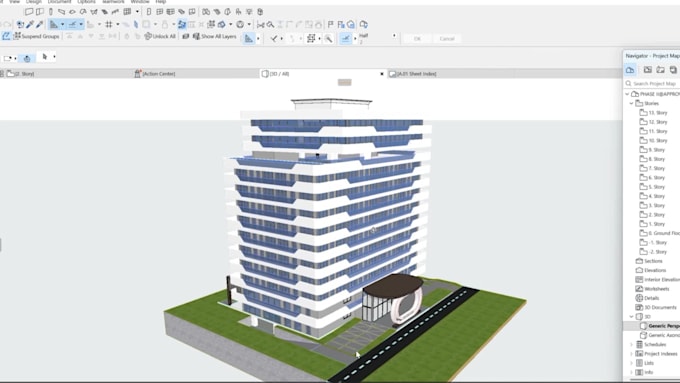This screenshot has height=383, width=680.
Task: Close the 3D / All tab
Action: coord(382,74)
